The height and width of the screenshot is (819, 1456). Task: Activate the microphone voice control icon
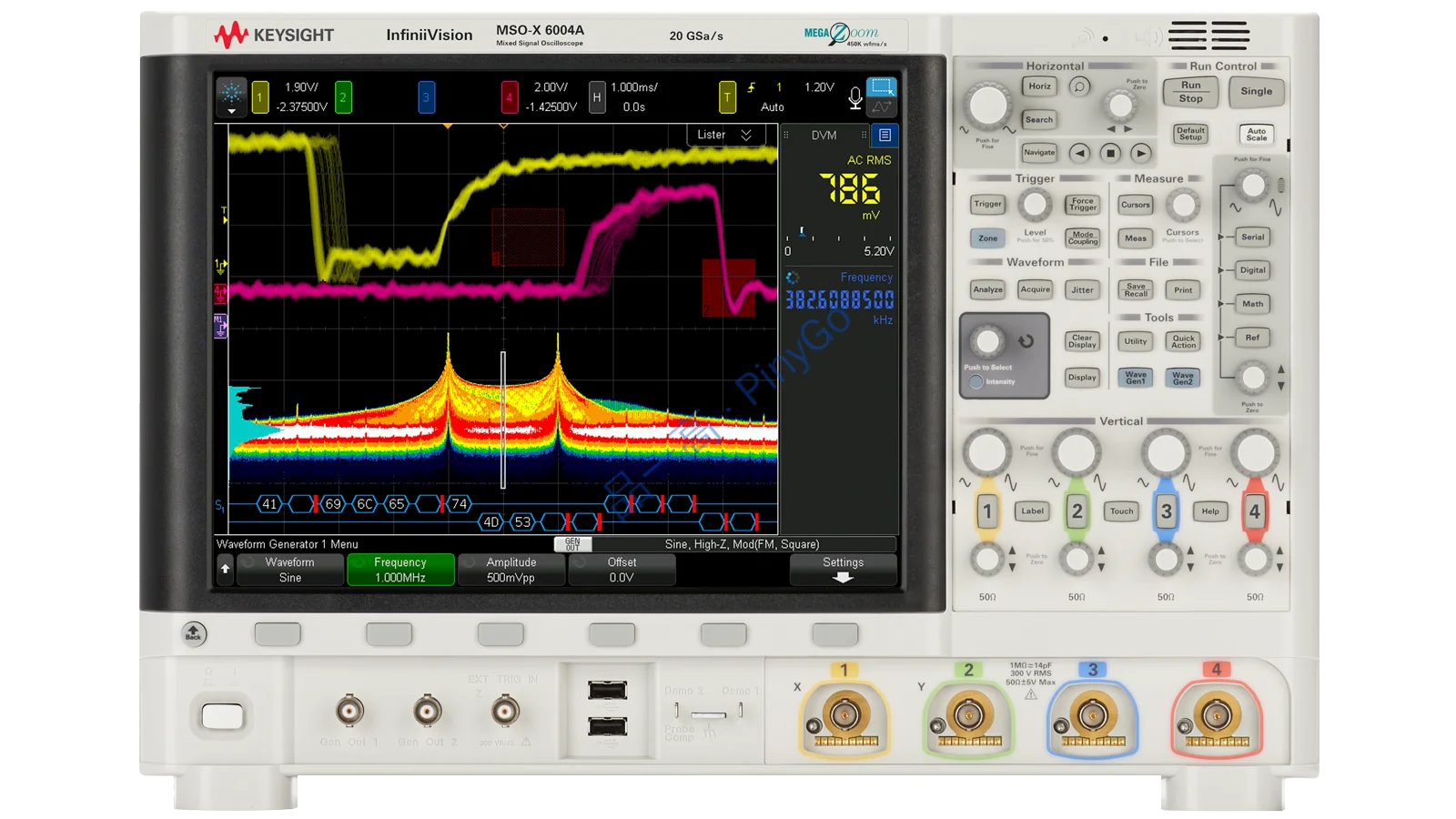(x=854, y=98)
